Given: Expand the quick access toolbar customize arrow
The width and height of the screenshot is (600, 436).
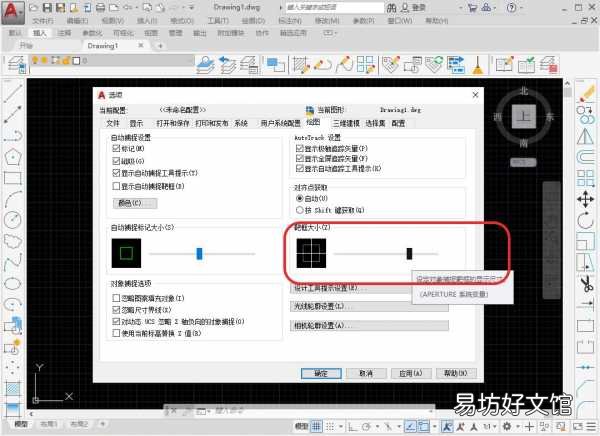Looking at the screenshot, I should [191, 7].
